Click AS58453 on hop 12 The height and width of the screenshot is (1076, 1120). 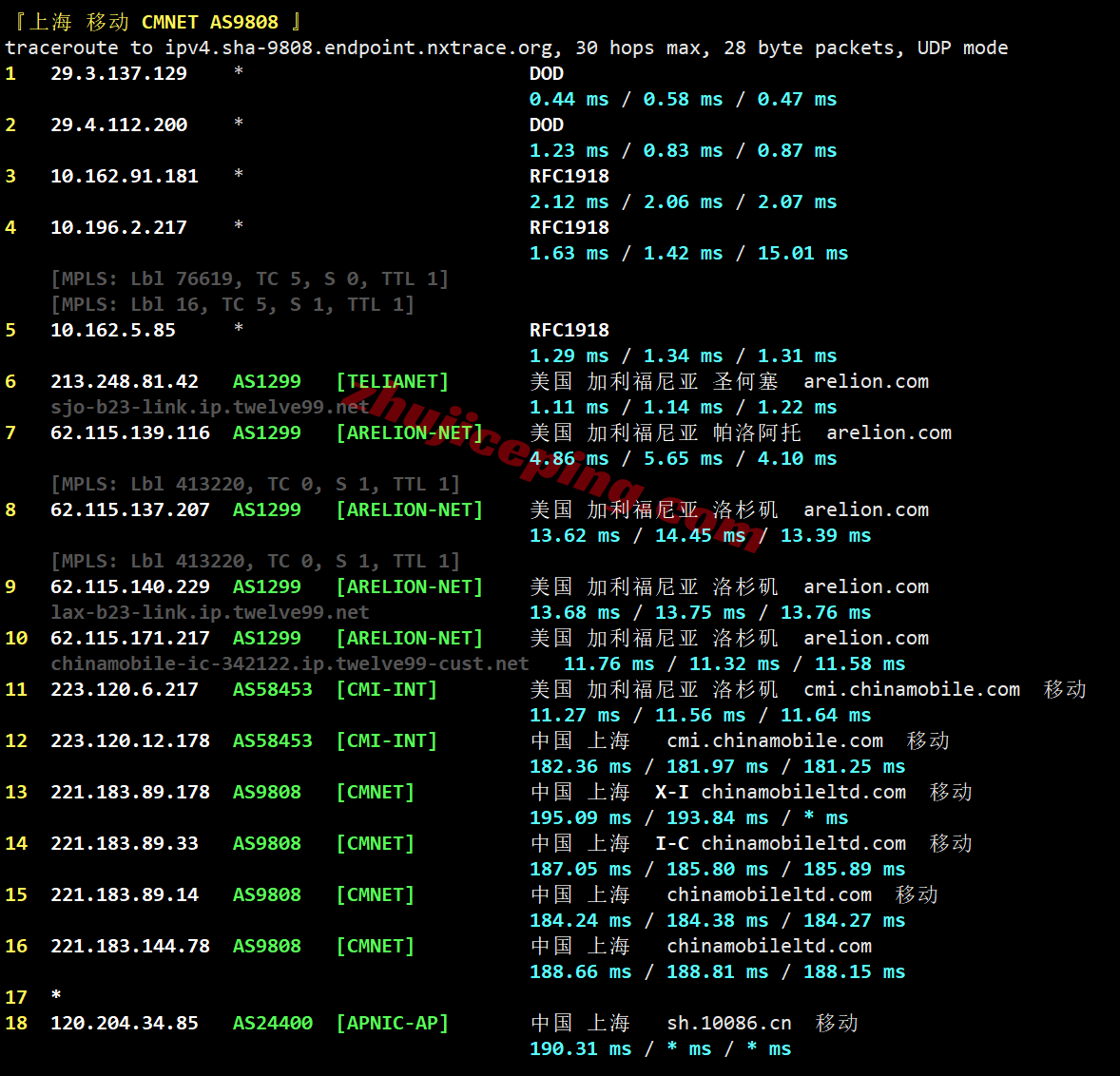272,741
